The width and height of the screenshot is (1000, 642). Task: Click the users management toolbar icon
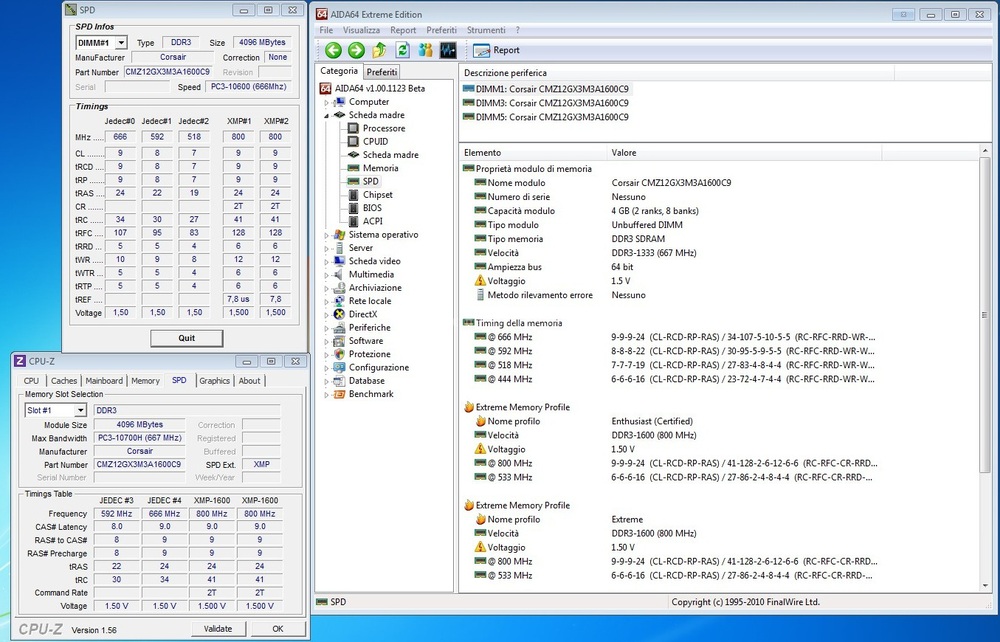coord(425,50)
